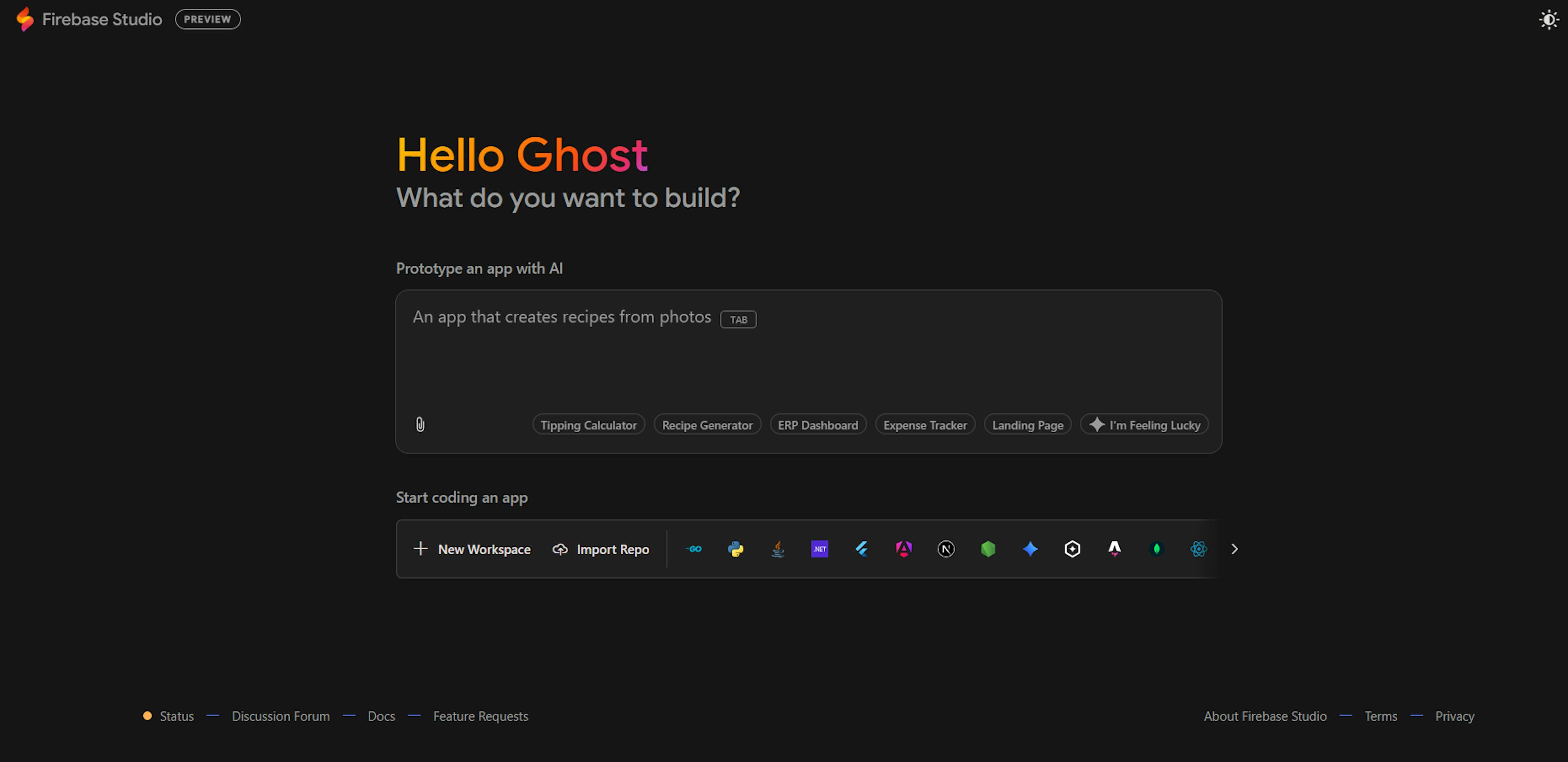Click Import Repo

click(x=601, y=549)
